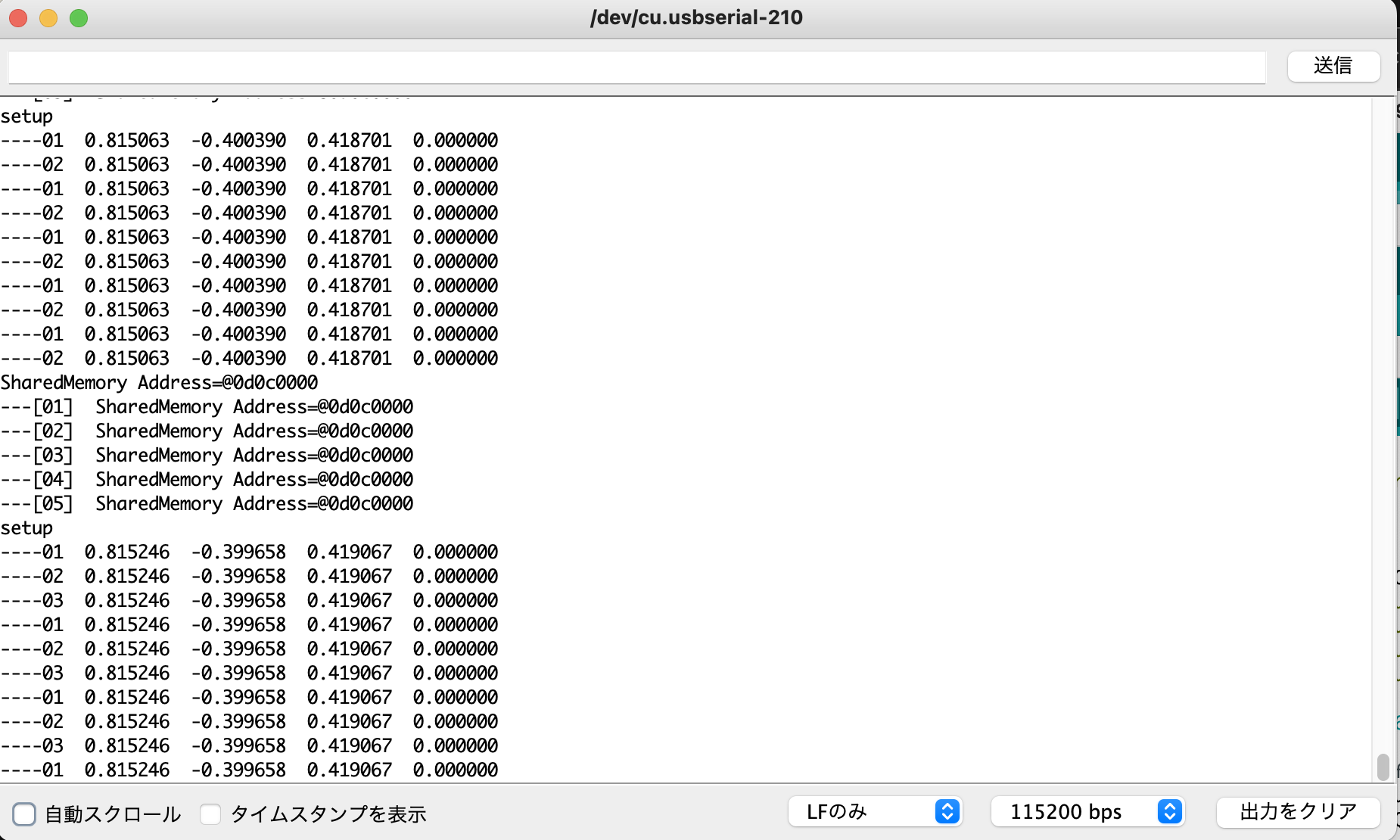The height and width of the screenshot is (840, 1400).
Task: Click the タイムスタンプを表示 label text
Action: coord(328,814)
